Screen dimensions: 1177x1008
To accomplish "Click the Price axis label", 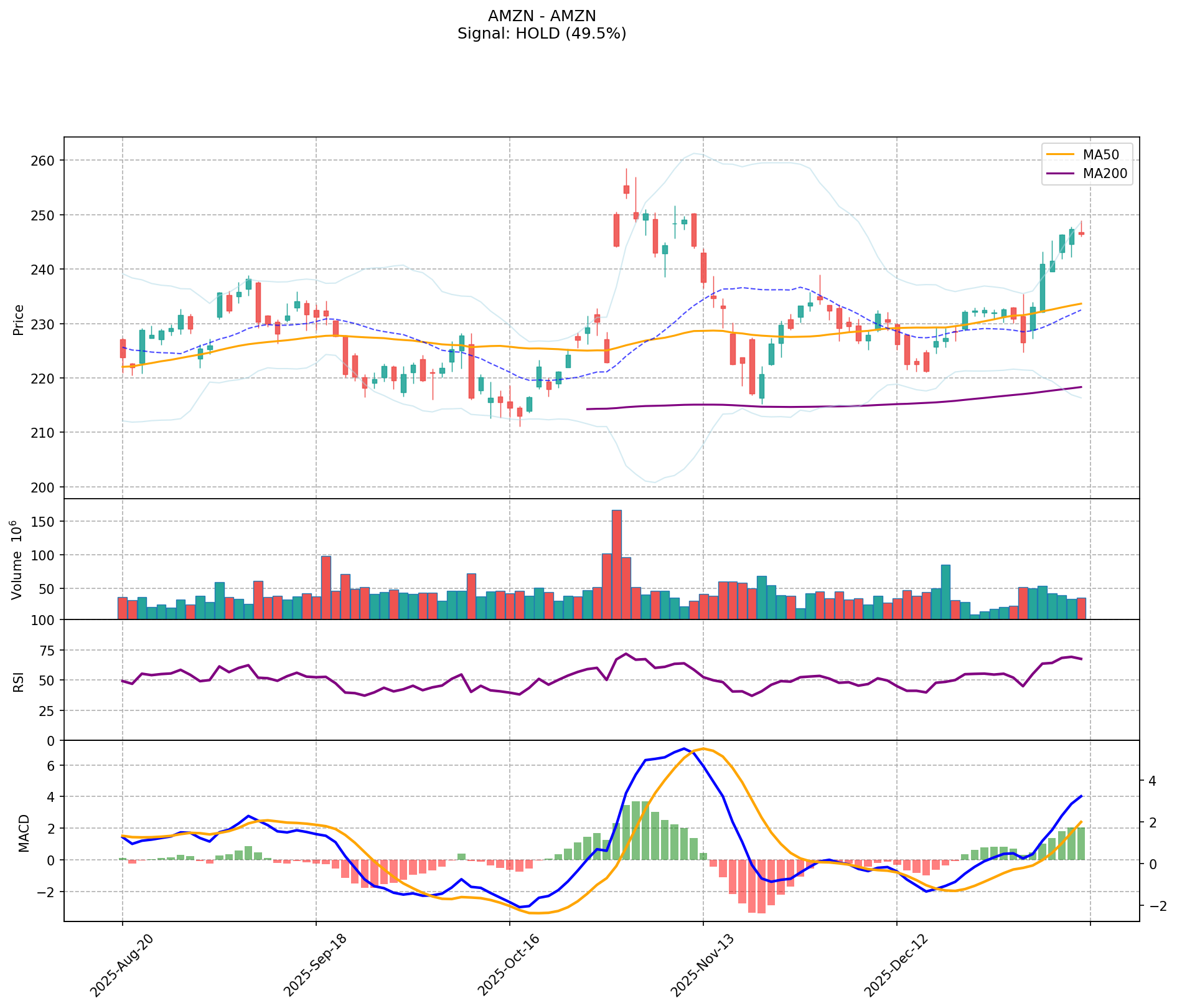I will point(19,319).
